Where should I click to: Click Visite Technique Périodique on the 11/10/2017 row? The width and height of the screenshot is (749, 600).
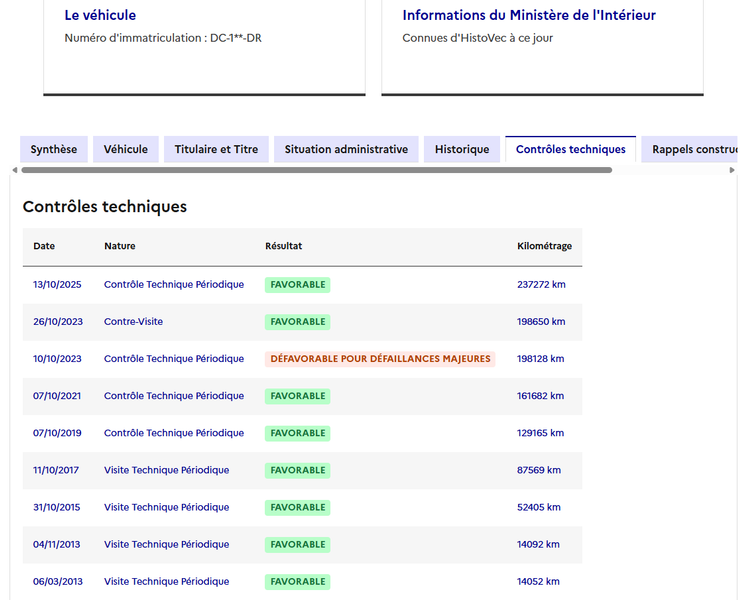coord(167,470)
